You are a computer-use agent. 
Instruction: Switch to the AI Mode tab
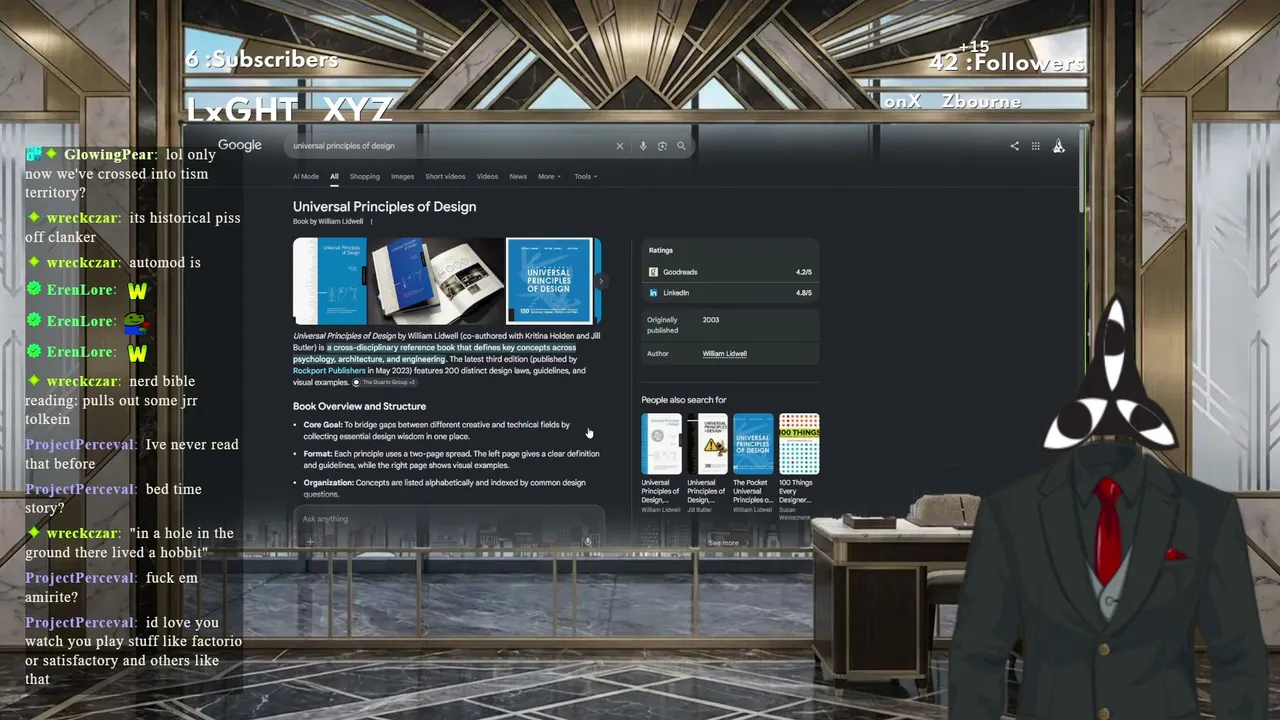click(x=306, y=177)
